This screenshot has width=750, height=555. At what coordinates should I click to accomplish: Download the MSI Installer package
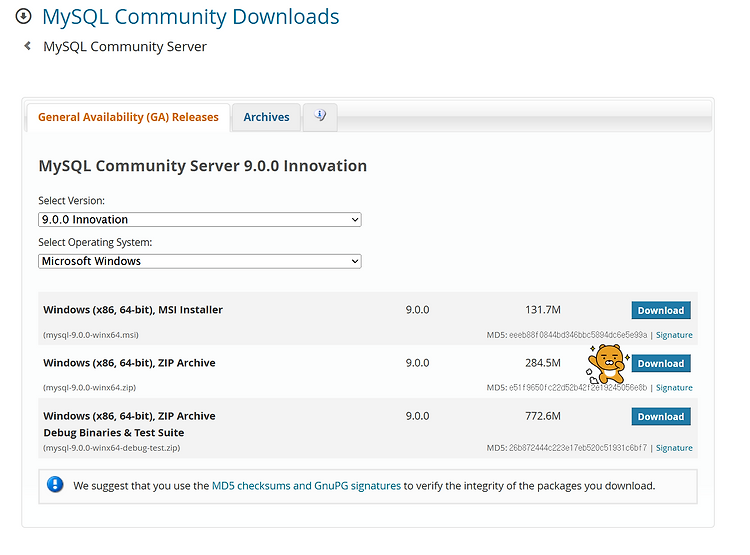coord(661,310)
